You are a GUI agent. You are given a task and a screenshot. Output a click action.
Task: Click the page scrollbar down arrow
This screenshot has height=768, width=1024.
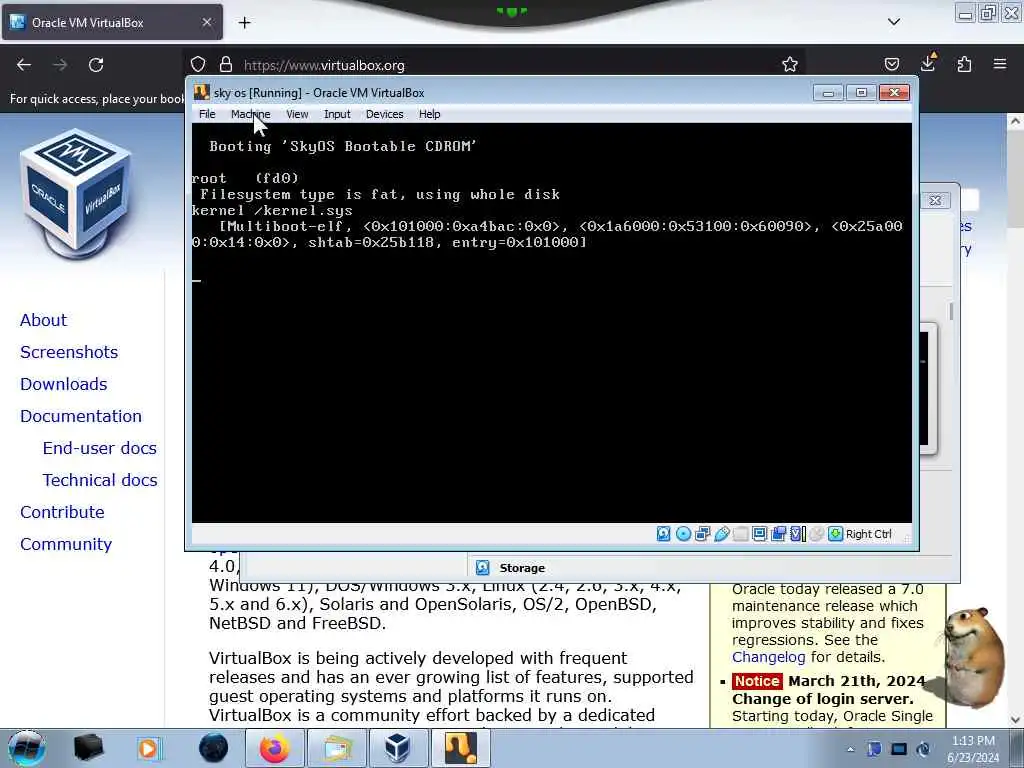click(x=1015, y=720)
